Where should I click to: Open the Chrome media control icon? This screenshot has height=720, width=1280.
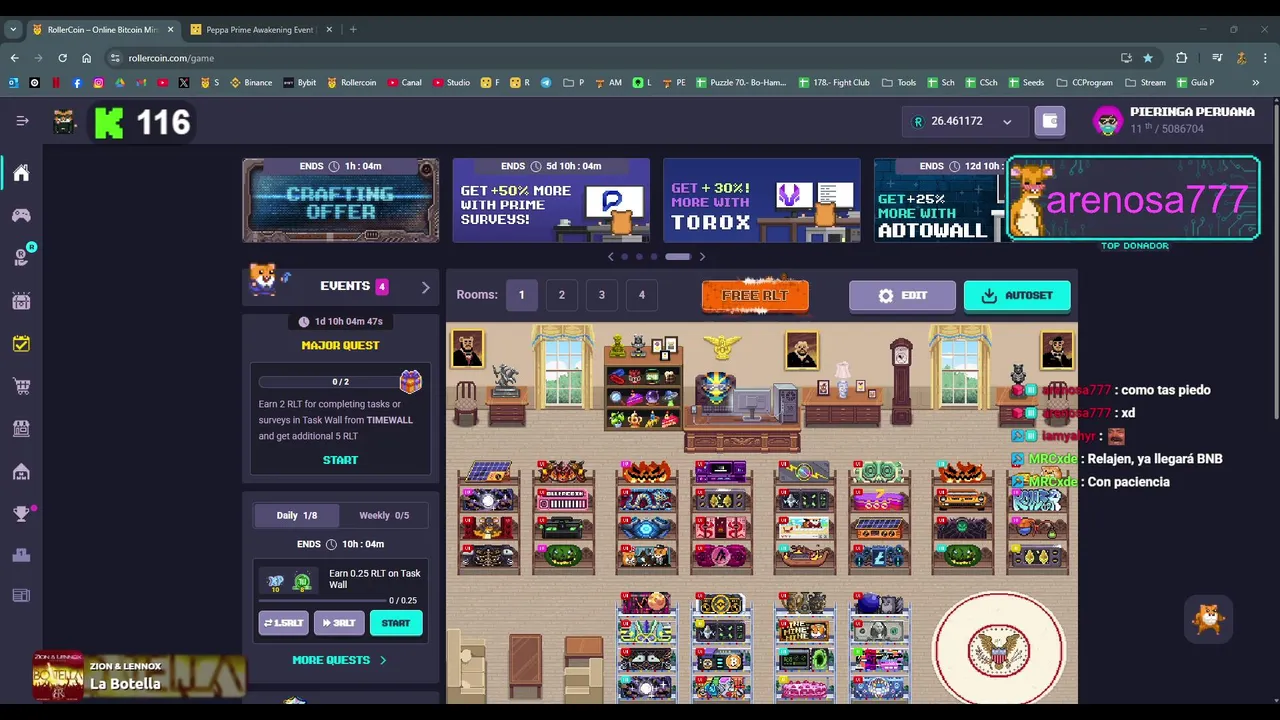pyautogui.click(x=1217, y=58)
